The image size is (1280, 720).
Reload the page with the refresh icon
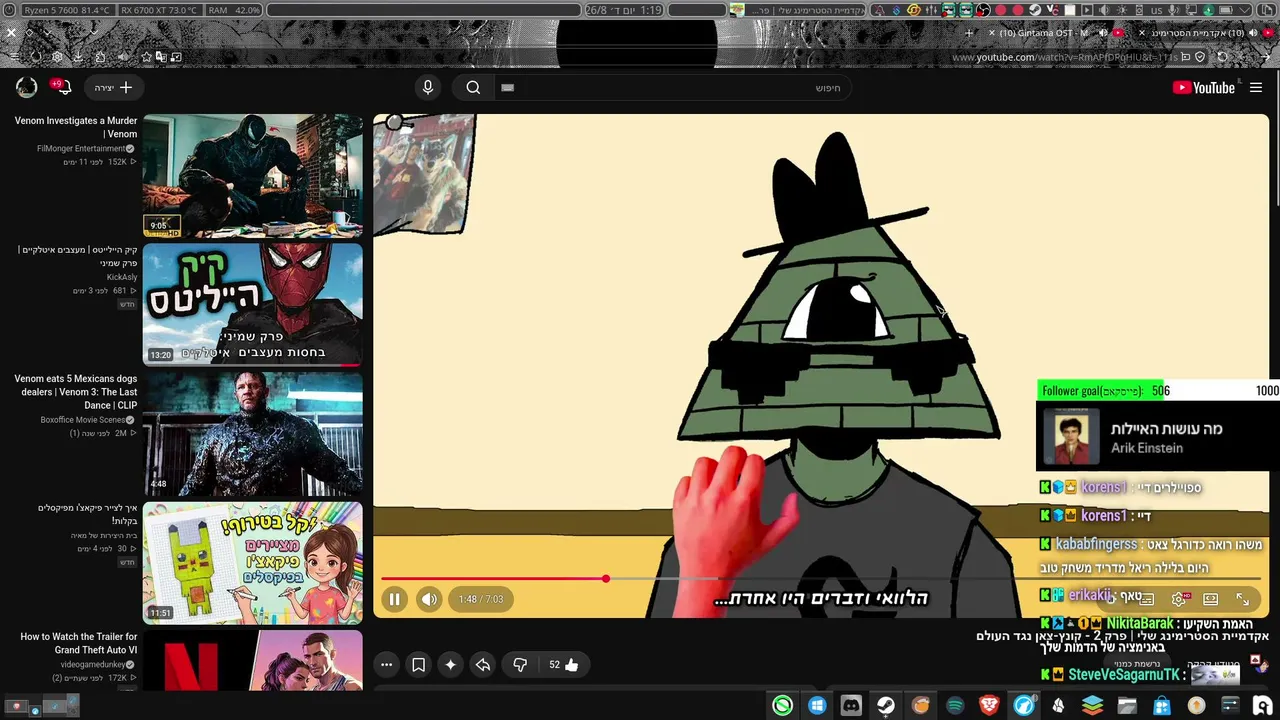click(x=1223, y=57)
